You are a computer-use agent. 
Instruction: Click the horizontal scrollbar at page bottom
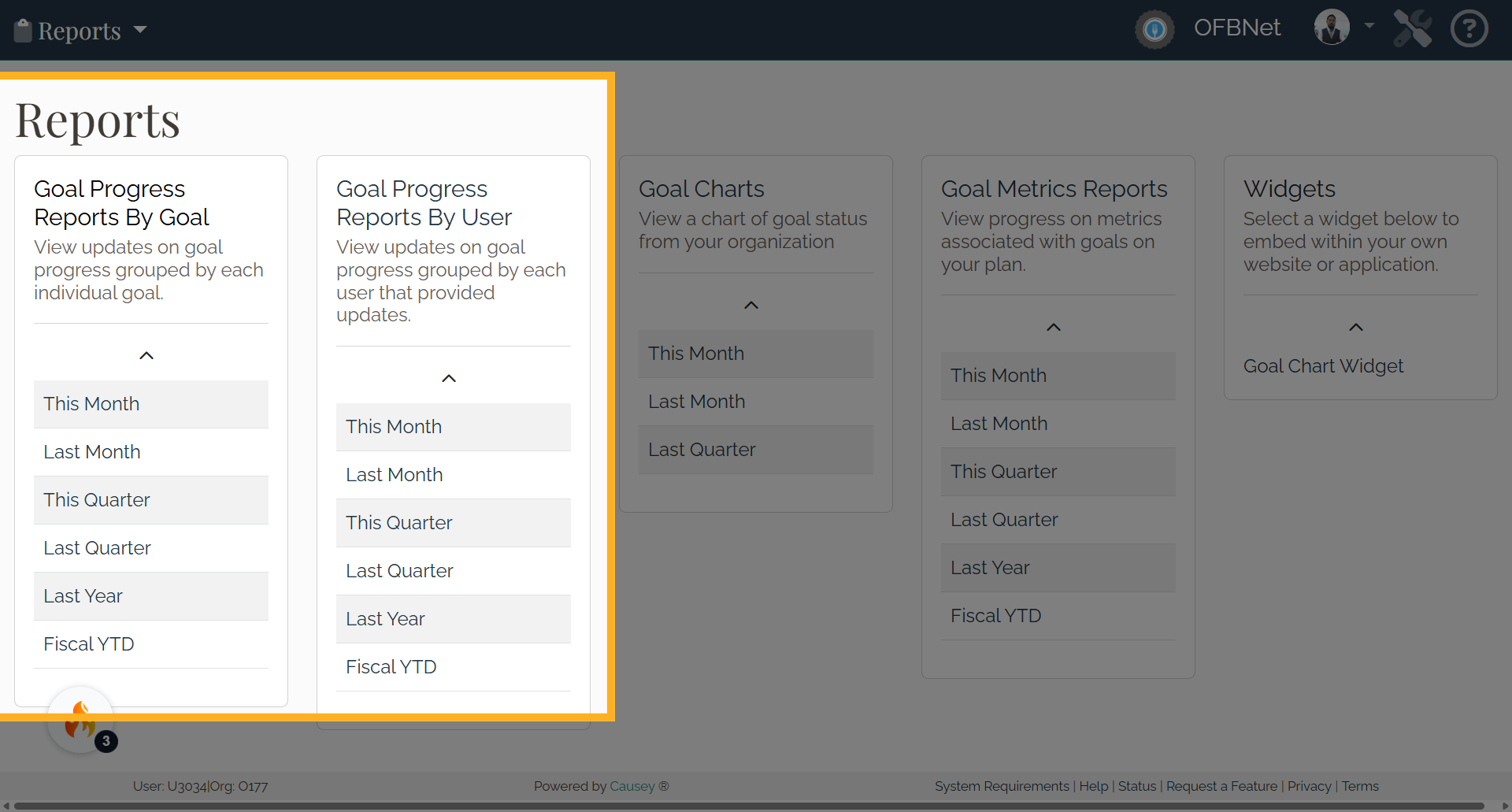click(750, 806)
